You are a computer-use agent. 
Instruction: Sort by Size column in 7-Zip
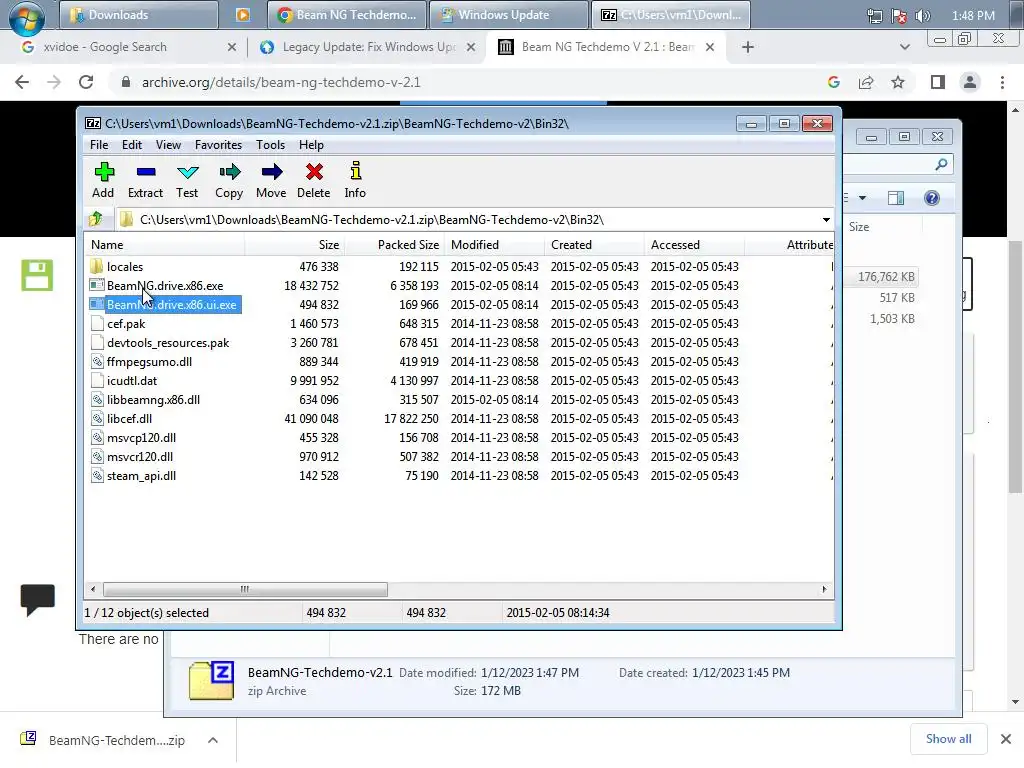coord(295,245)
